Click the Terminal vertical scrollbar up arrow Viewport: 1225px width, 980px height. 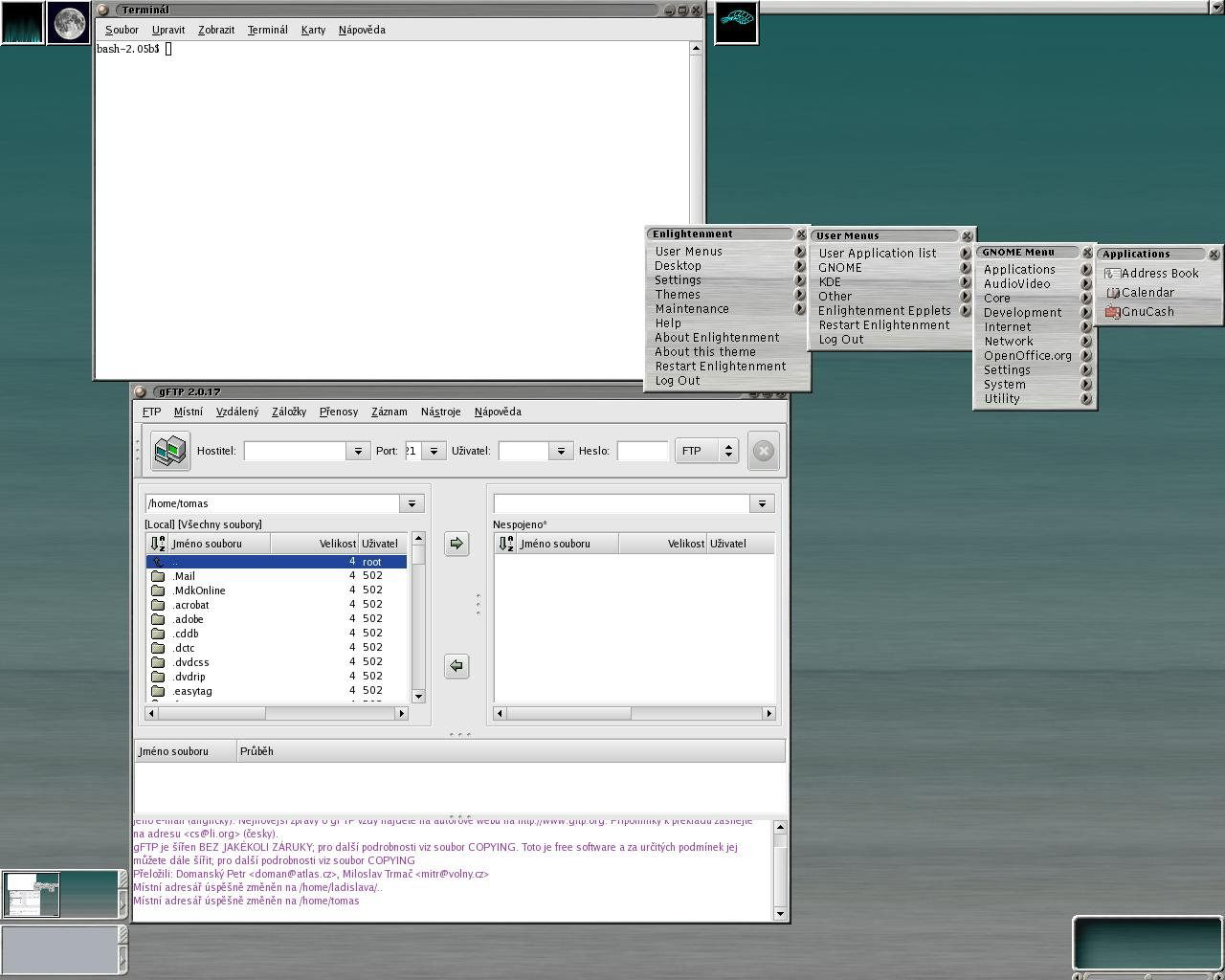point(696,48)
